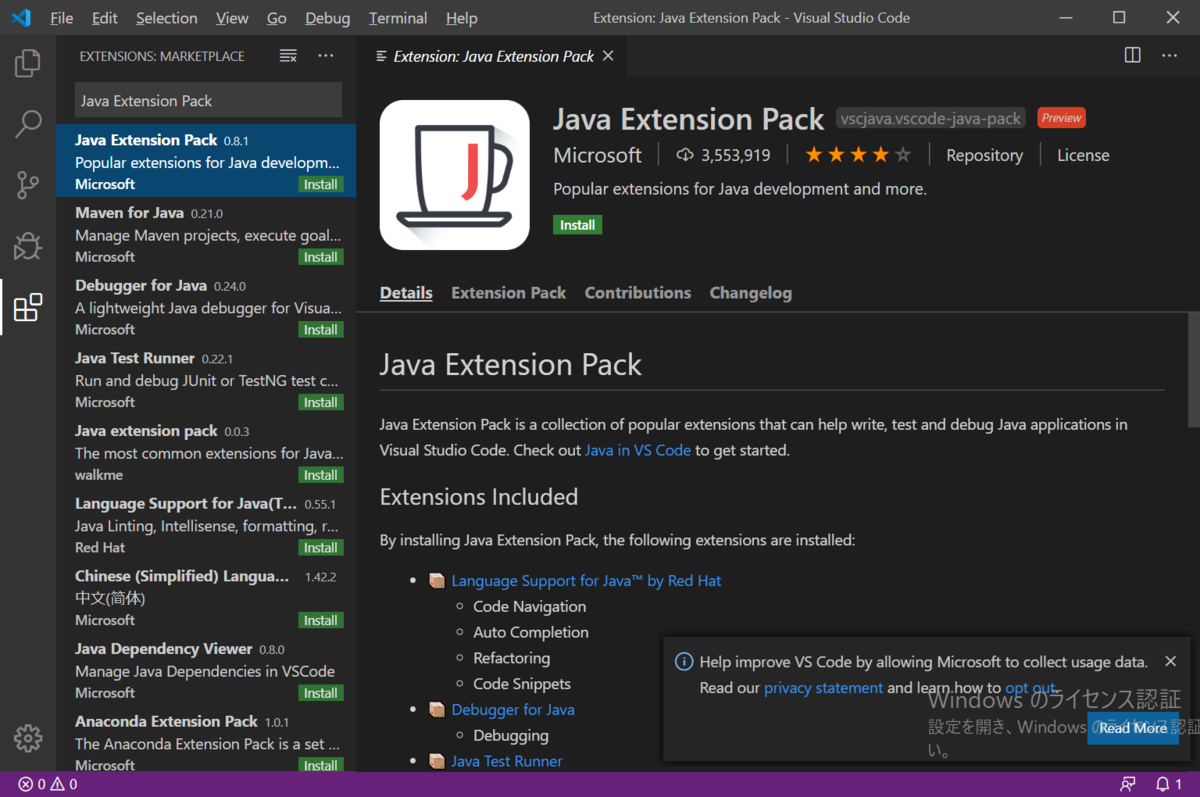1200x797 pixels.
Task: Install walkme Java extension pack
Action: point(321,475)
